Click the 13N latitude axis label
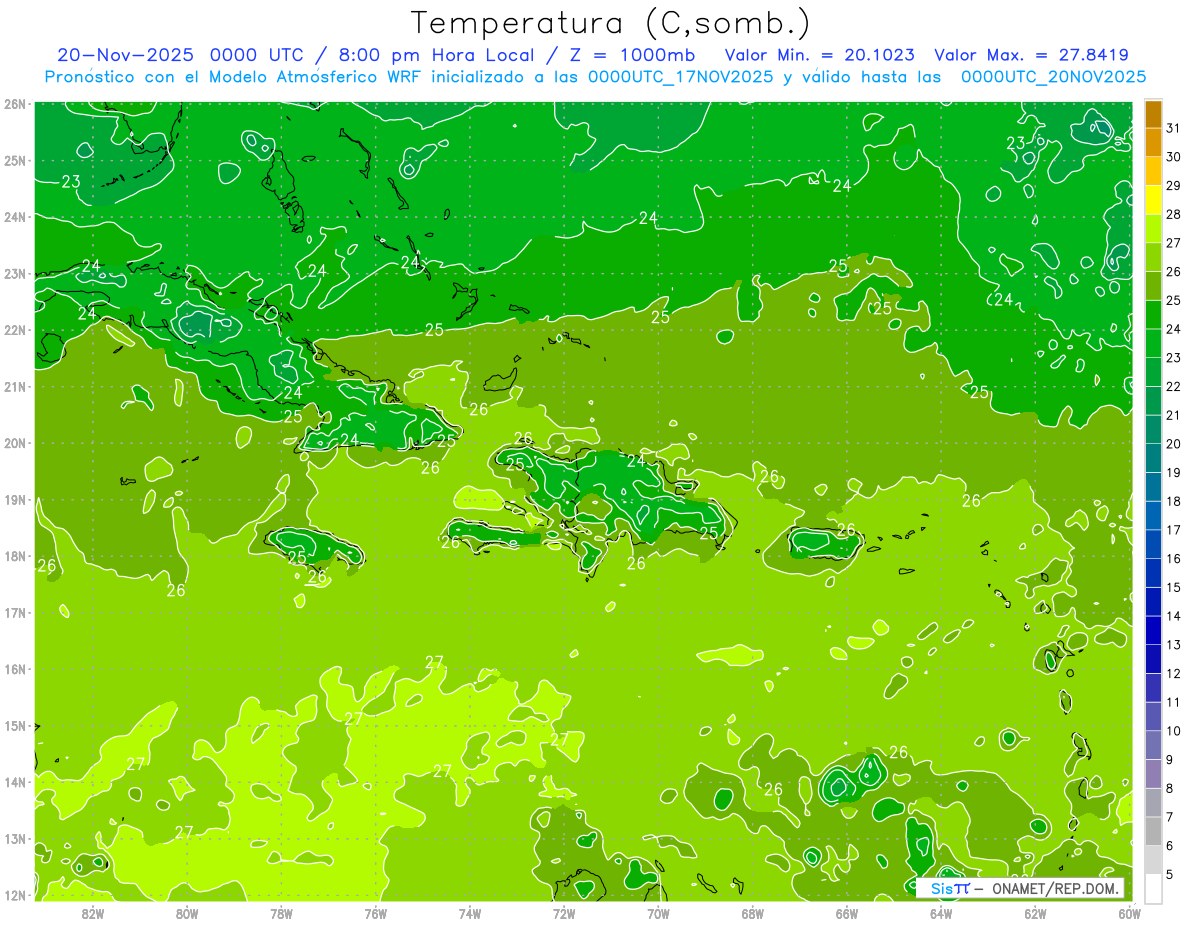Viewport: 1200px width, 927px height. (15, 839)
